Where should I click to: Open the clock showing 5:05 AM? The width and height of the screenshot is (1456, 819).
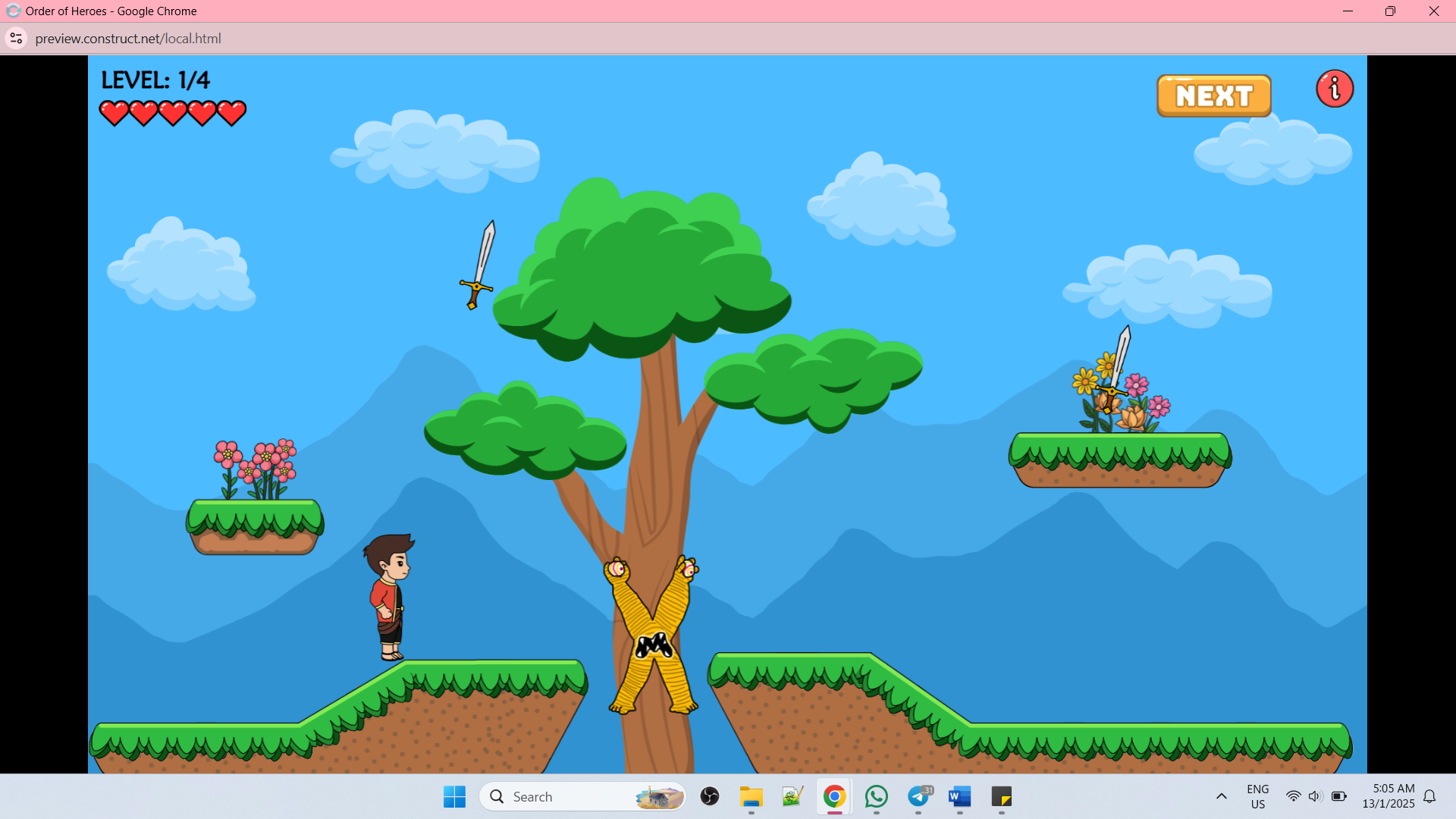click(1389, 796)
